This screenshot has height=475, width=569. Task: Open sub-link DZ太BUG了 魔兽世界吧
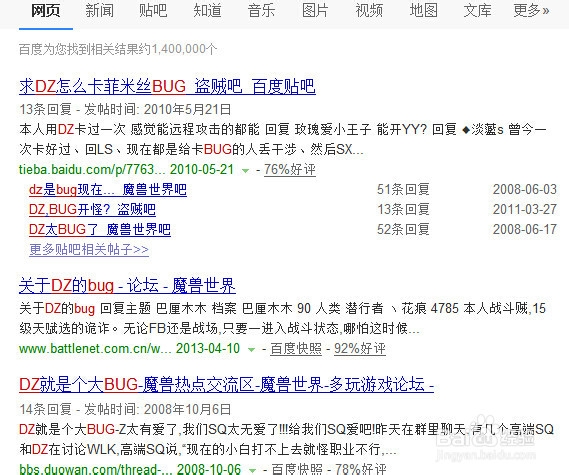(x=100, y=229)
